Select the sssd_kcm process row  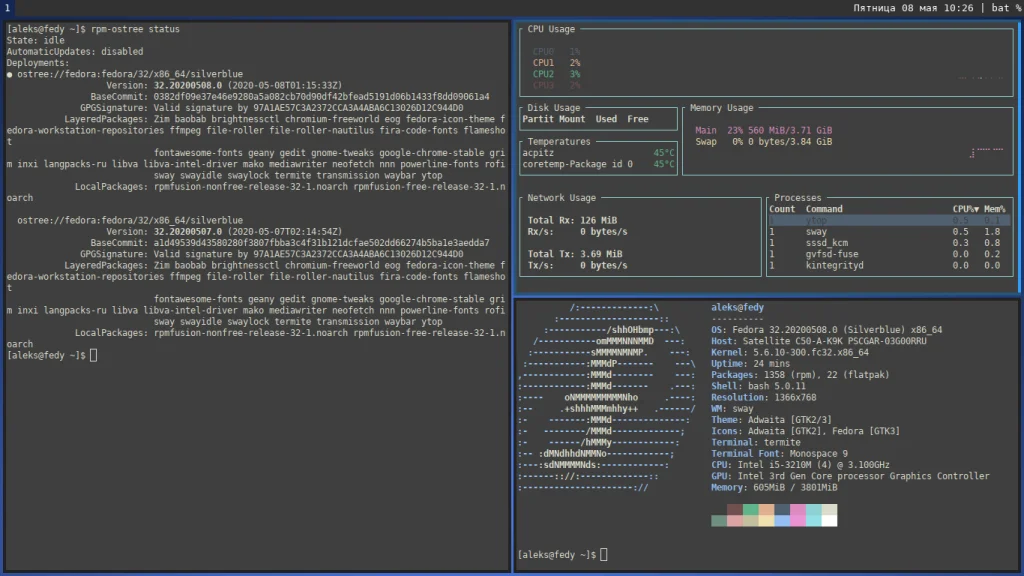[x=889, y=243]
